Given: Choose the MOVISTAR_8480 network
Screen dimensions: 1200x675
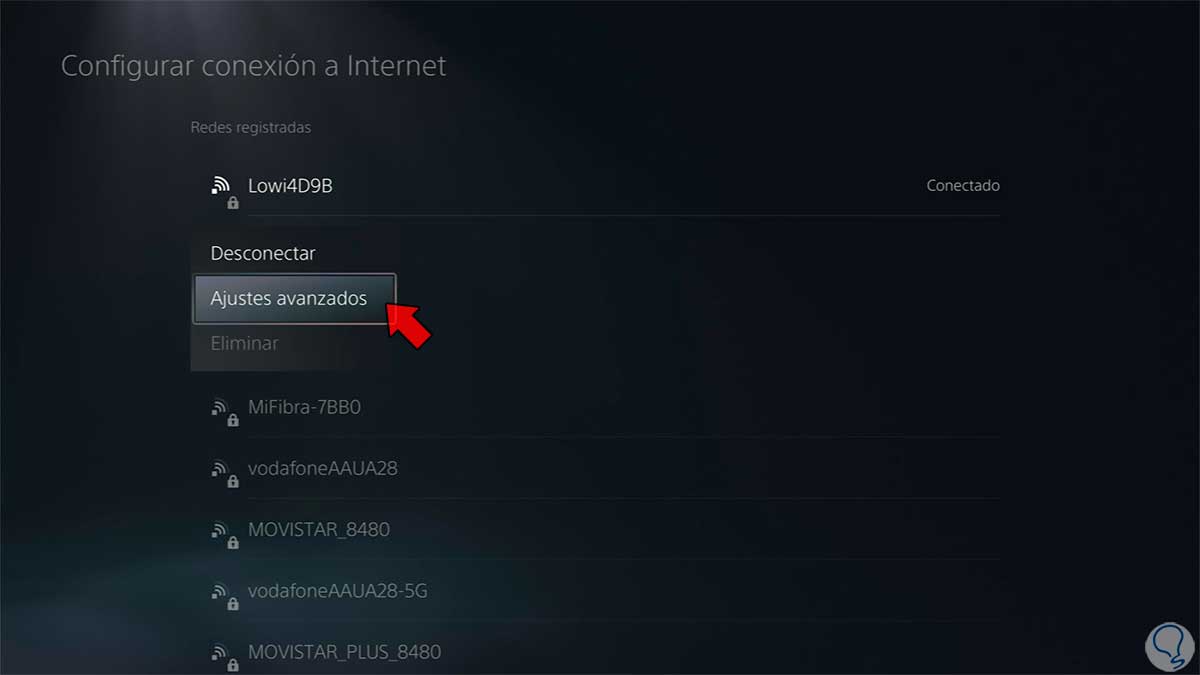Looking at the screenshot, I should 319,530.
